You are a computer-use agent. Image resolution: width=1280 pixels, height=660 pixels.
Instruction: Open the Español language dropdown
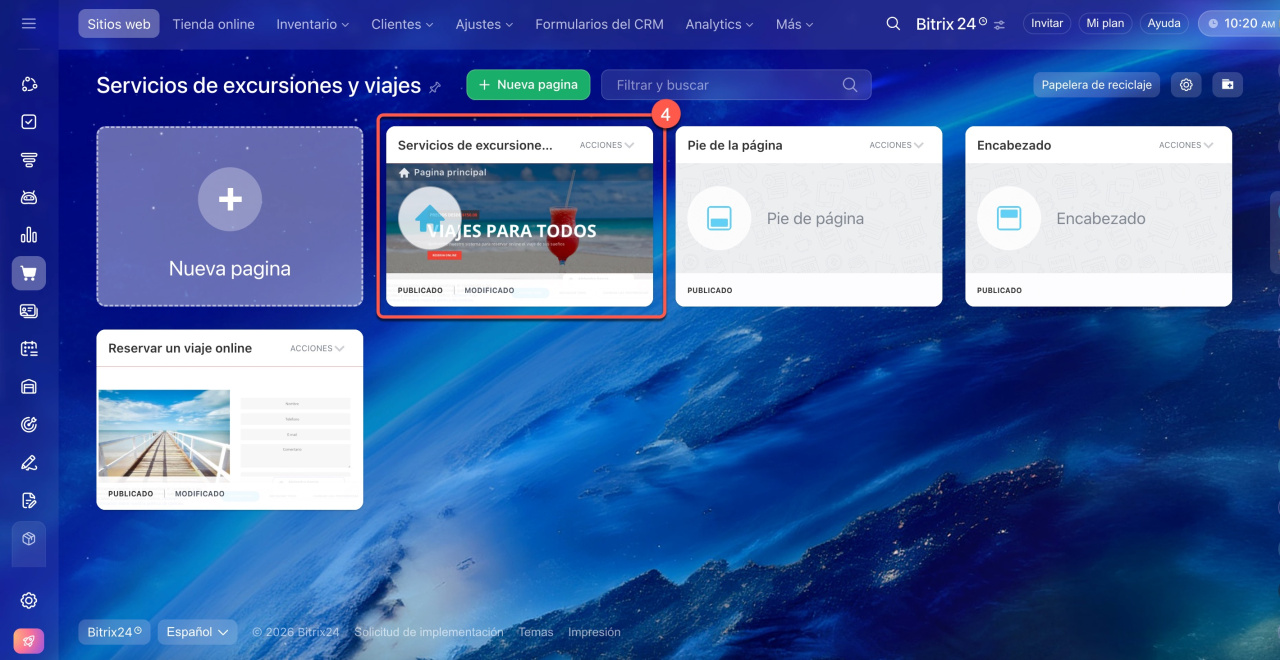tap(197, 632)
